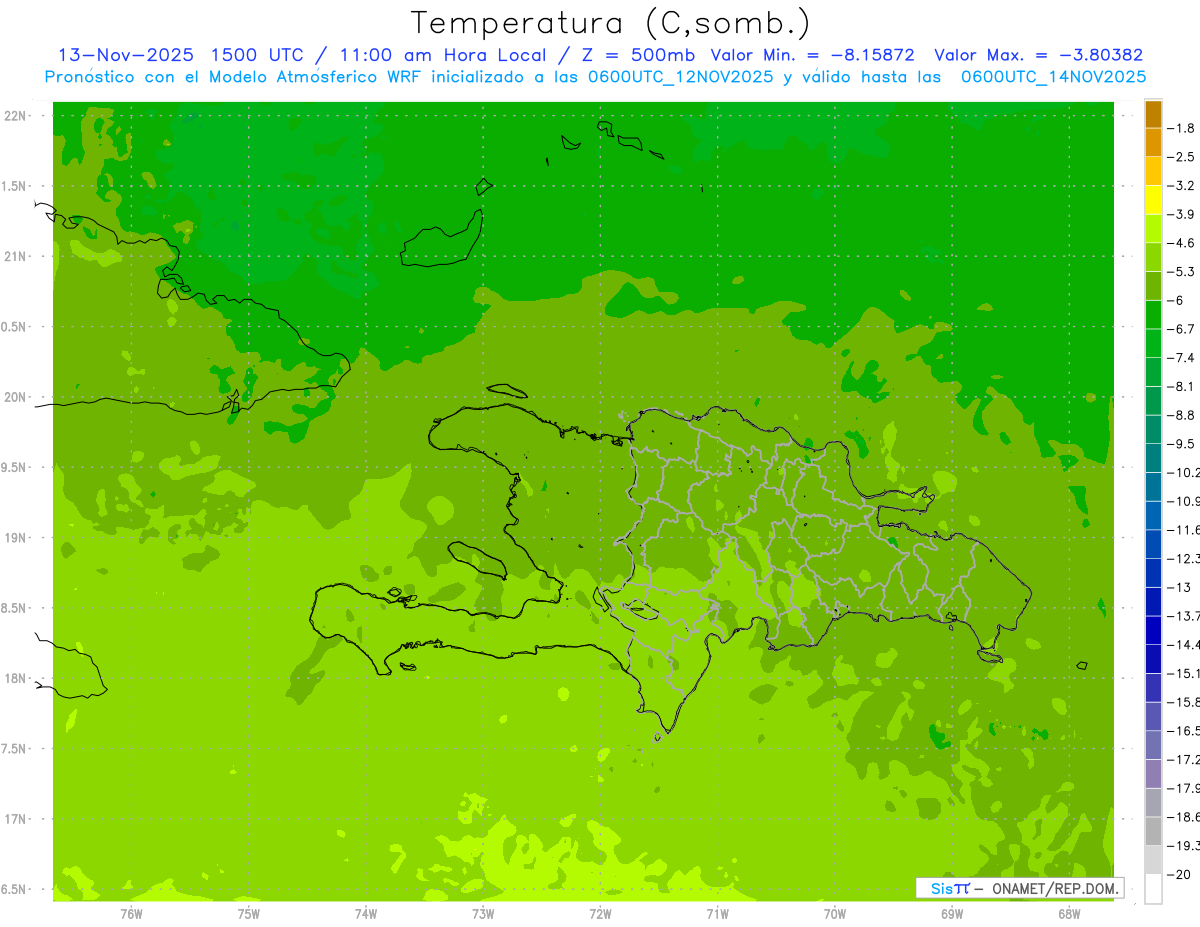Click the '-7.4' legend value
The height and width of the screenshot is (927, 1200).
tap(1181, 357)
